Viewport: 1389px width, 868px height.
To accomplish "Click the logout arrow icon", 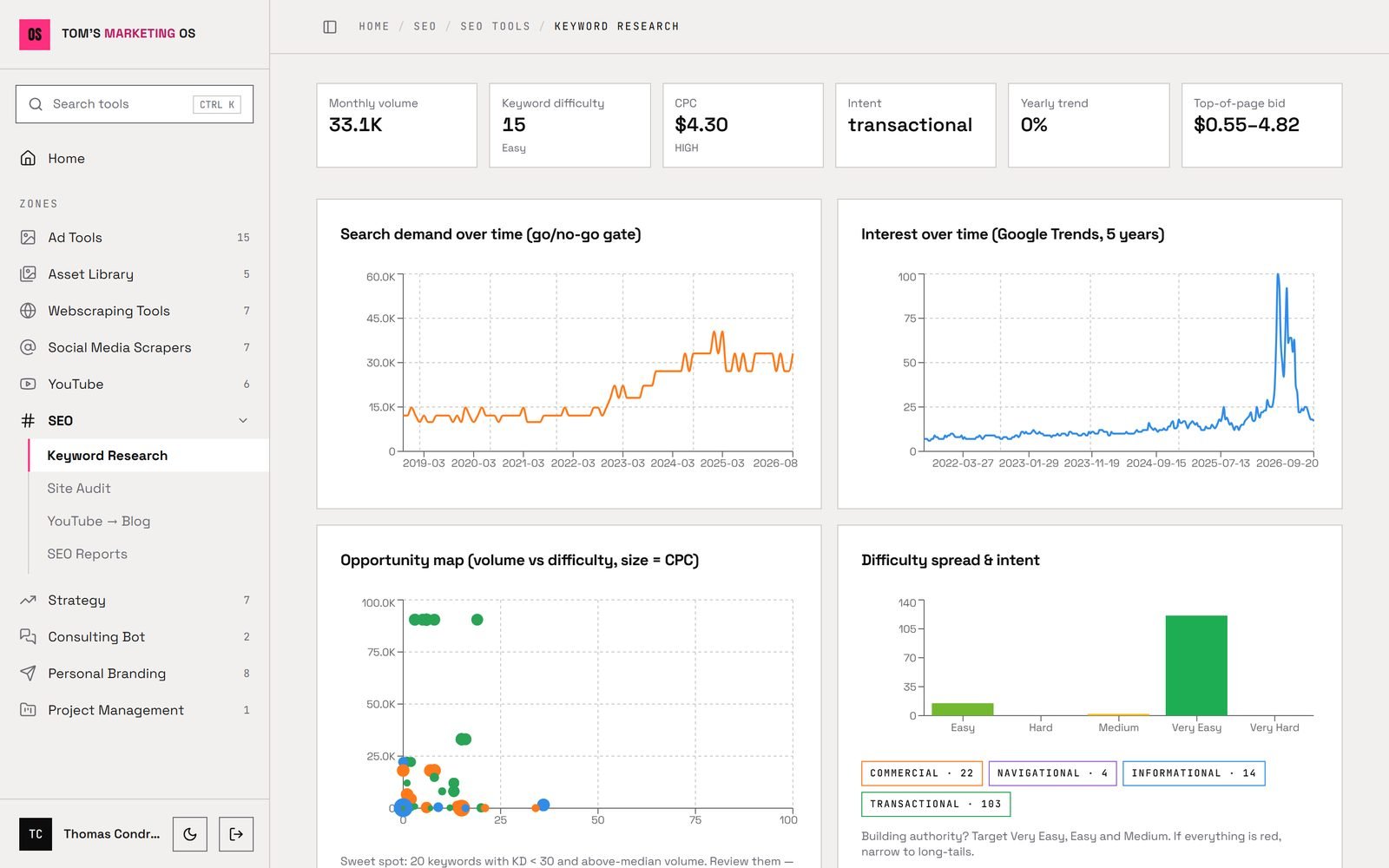I will tap(236, 834).
